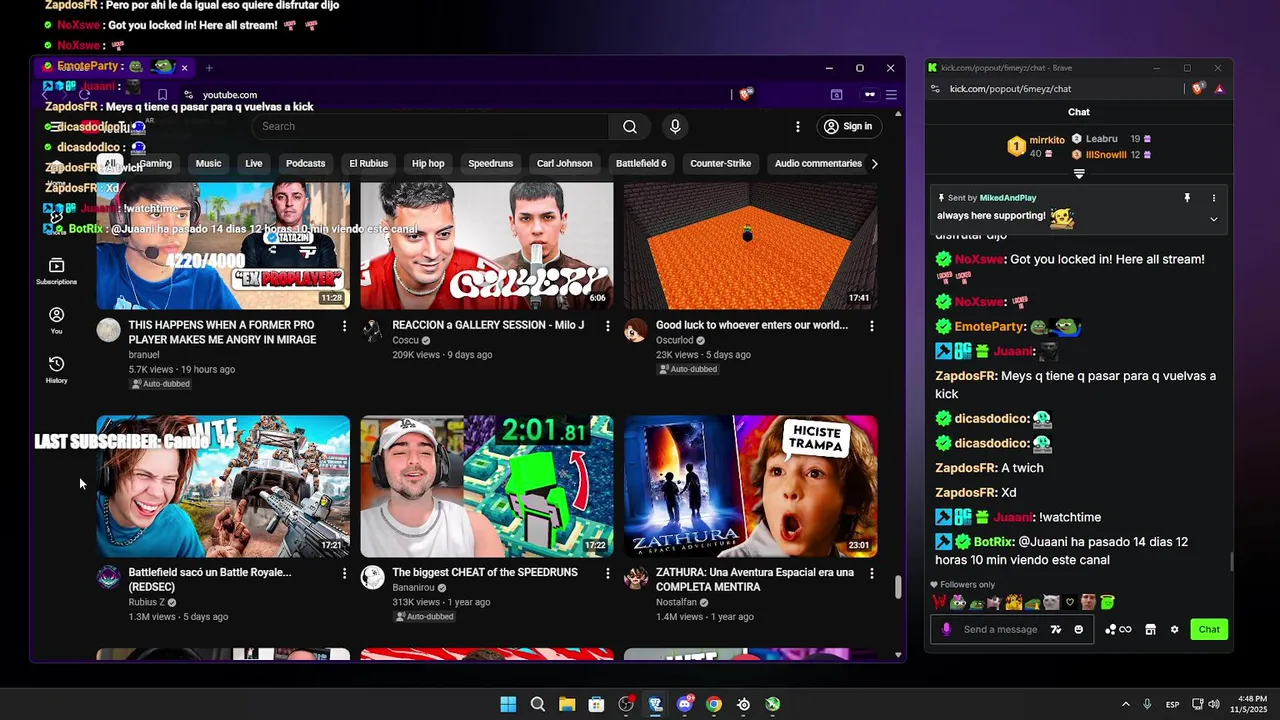
Task: Open options menu for the Gallery Session video
Action: click(607, 326)
